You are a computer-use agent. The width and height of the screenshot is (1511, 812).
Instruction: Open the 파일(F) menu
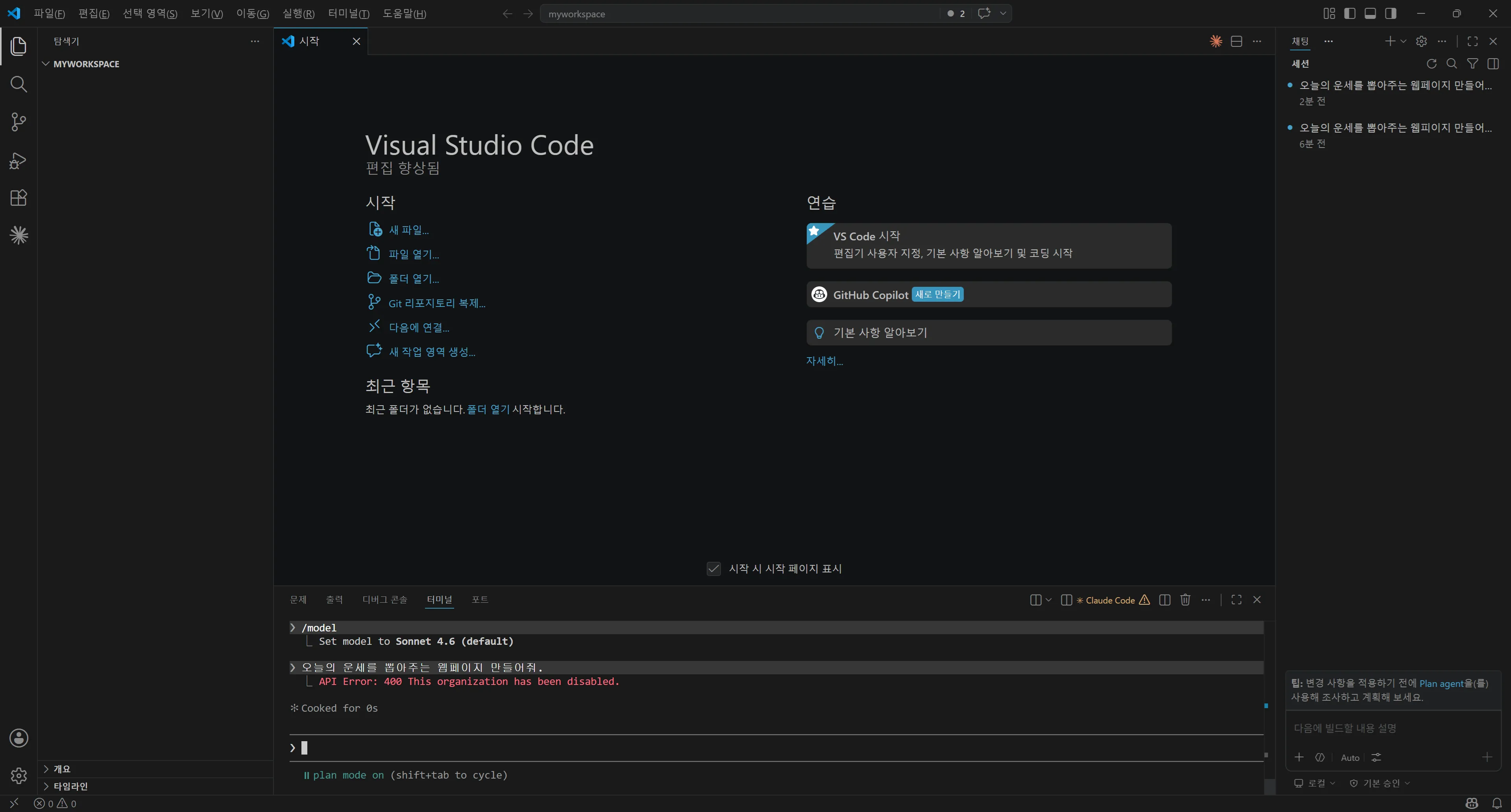click(x=49, y=13)
